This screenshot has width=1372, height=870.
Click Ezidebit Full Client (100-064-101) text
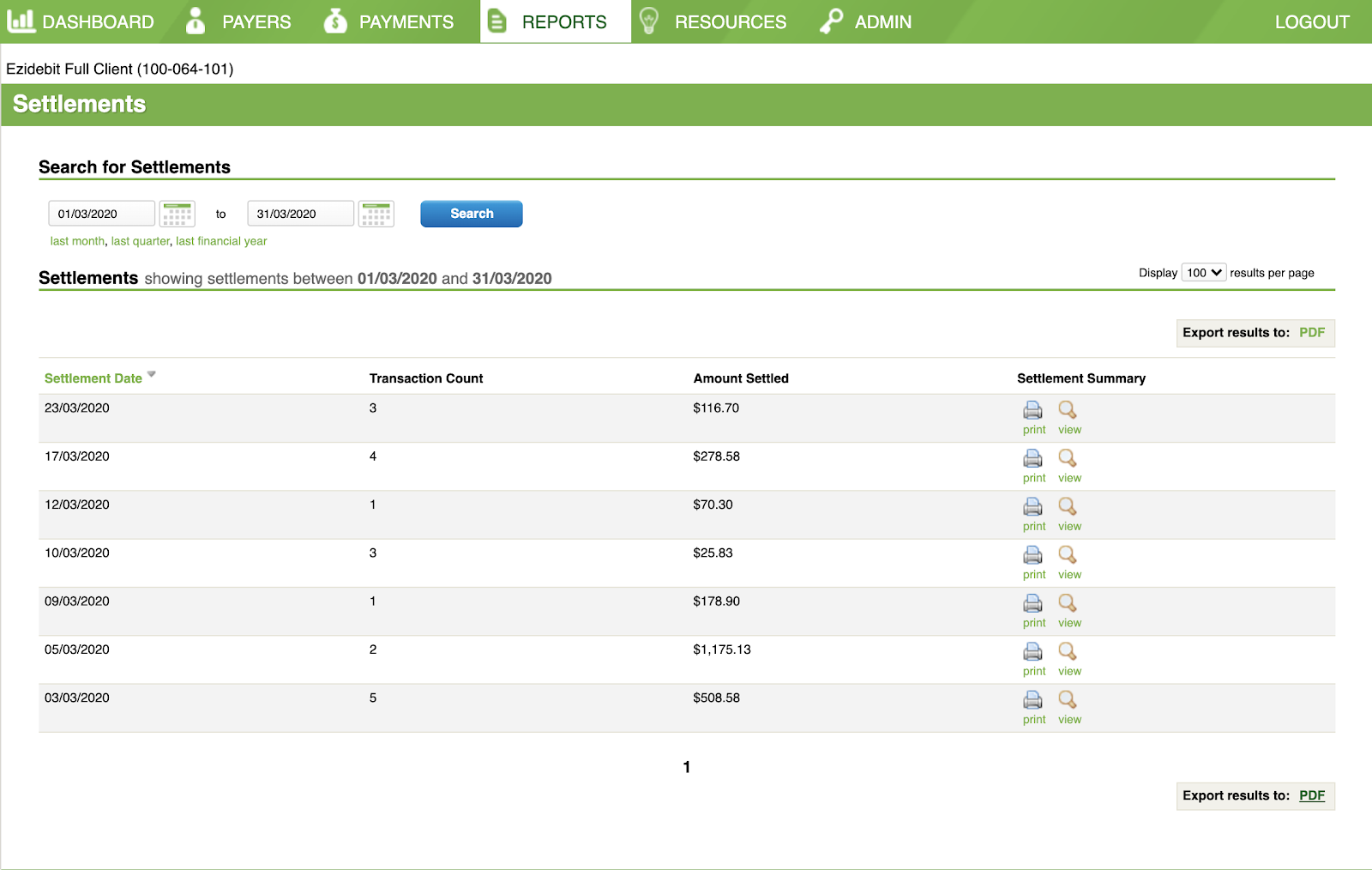tap(120, 69)
